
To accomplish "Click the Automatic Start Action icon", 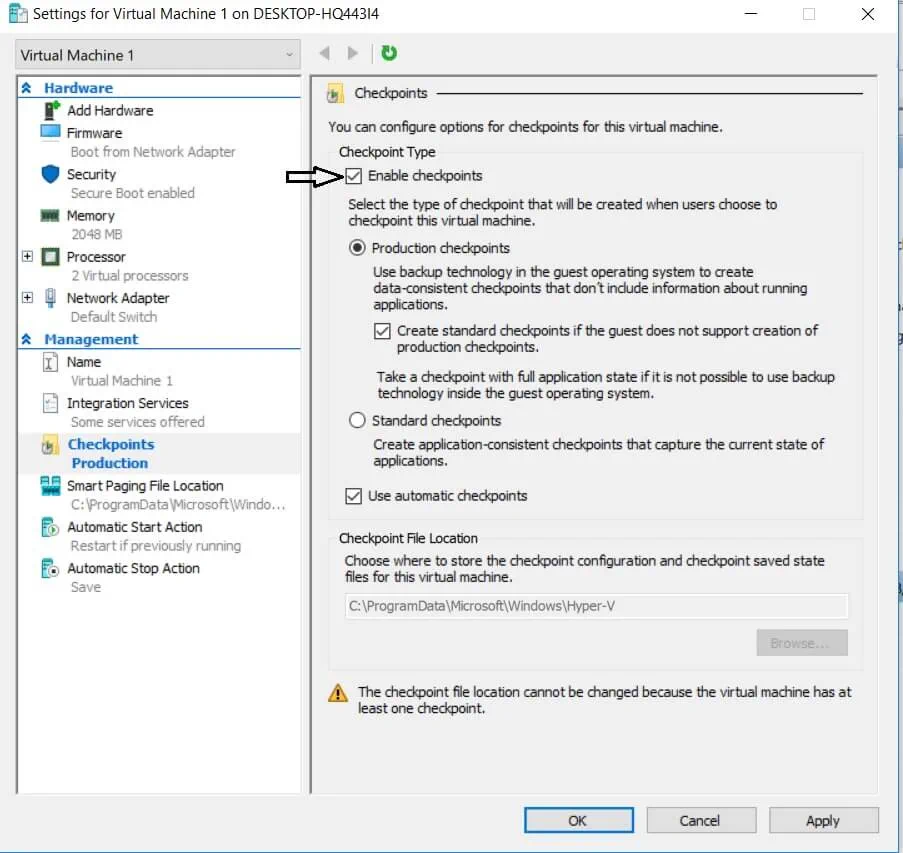I will tap(50, 527).
